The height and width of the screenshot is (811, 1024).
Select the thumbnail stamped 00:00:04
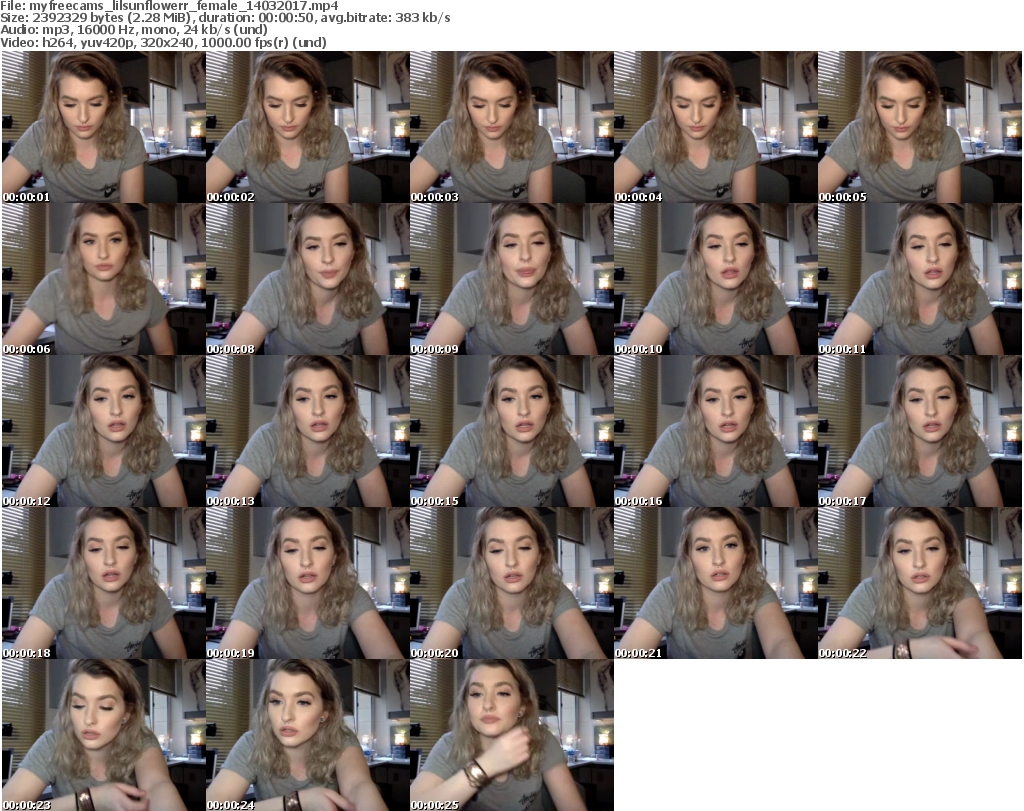[716, 127]
